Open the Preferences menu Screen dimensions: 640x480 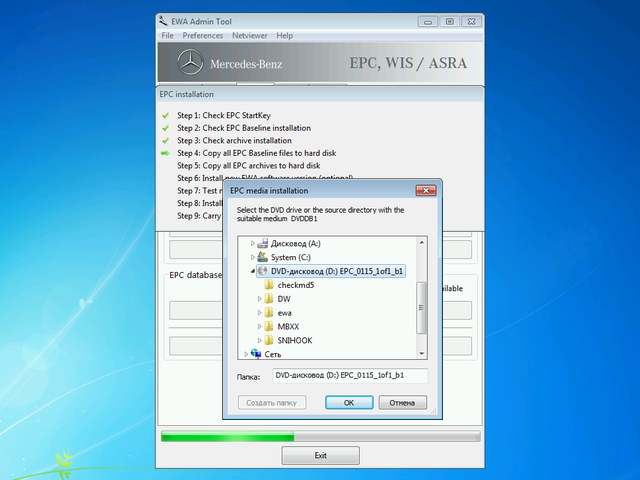[x=202, y=36]
